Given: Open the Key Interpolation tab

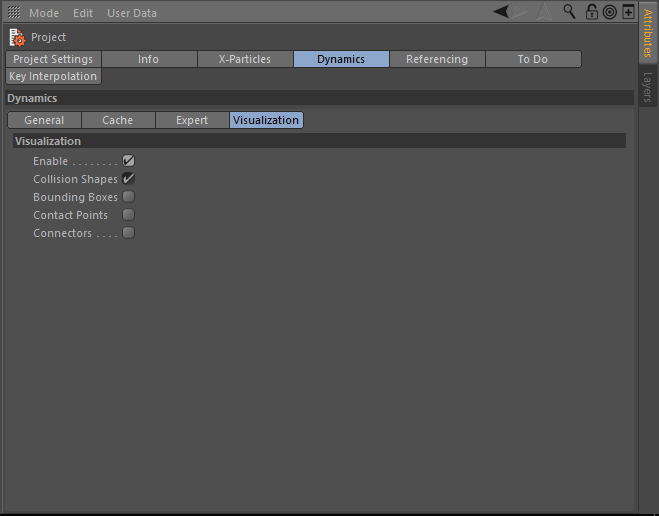Looking at the screenshot, I should (x=53, y=76).
